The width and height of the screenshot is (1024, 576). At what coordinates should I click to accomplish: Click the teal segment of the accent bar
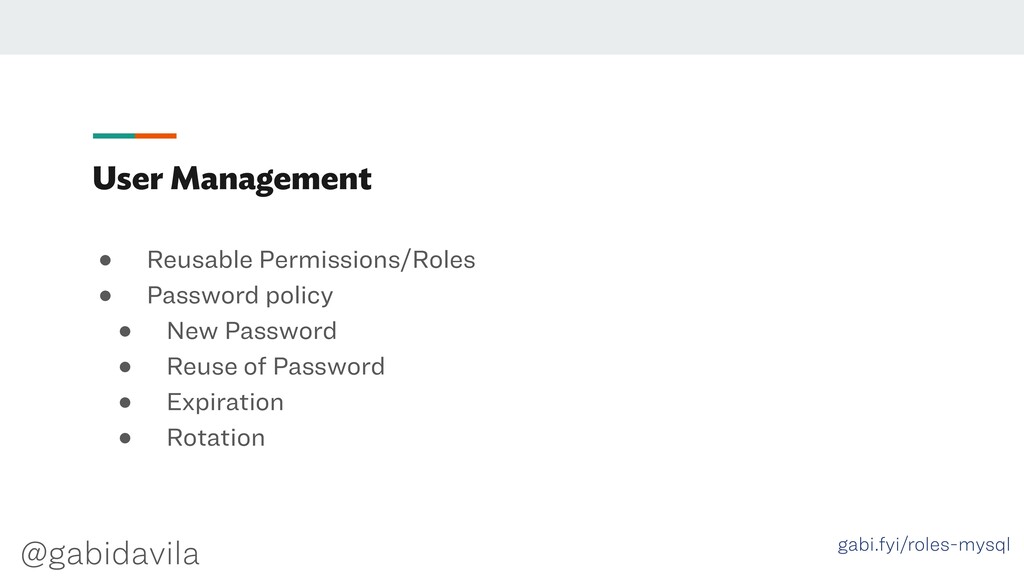pos(114,136)
